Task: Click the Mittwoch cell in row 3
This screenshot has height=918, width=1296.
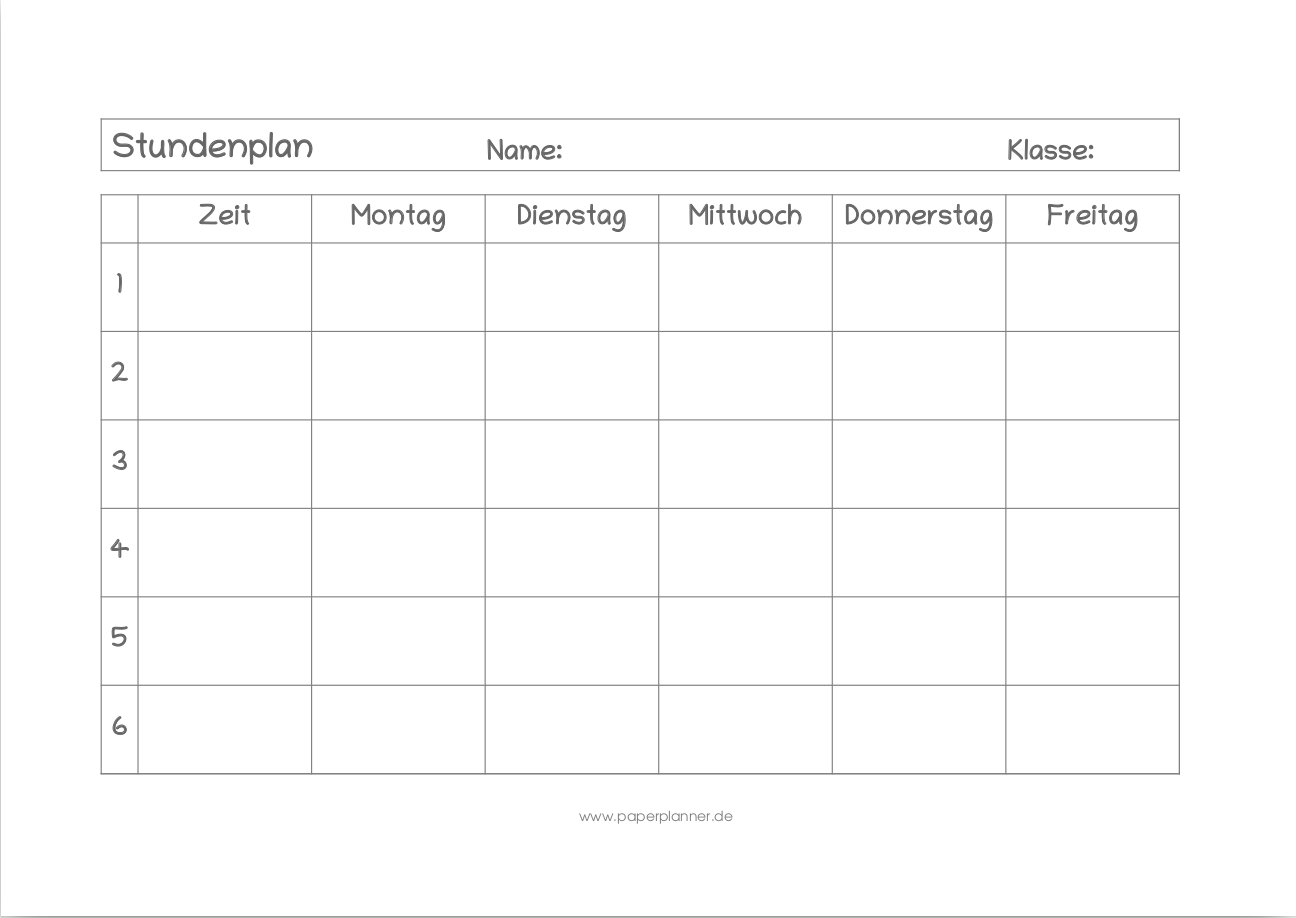Action: tap(745, 464)
